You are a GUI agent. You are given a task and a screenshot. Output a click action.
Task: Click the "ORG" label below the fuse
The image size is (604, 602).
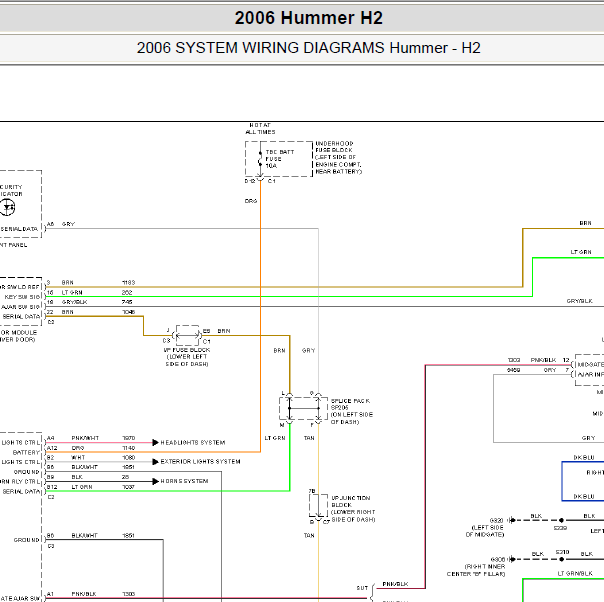point(251,201)
